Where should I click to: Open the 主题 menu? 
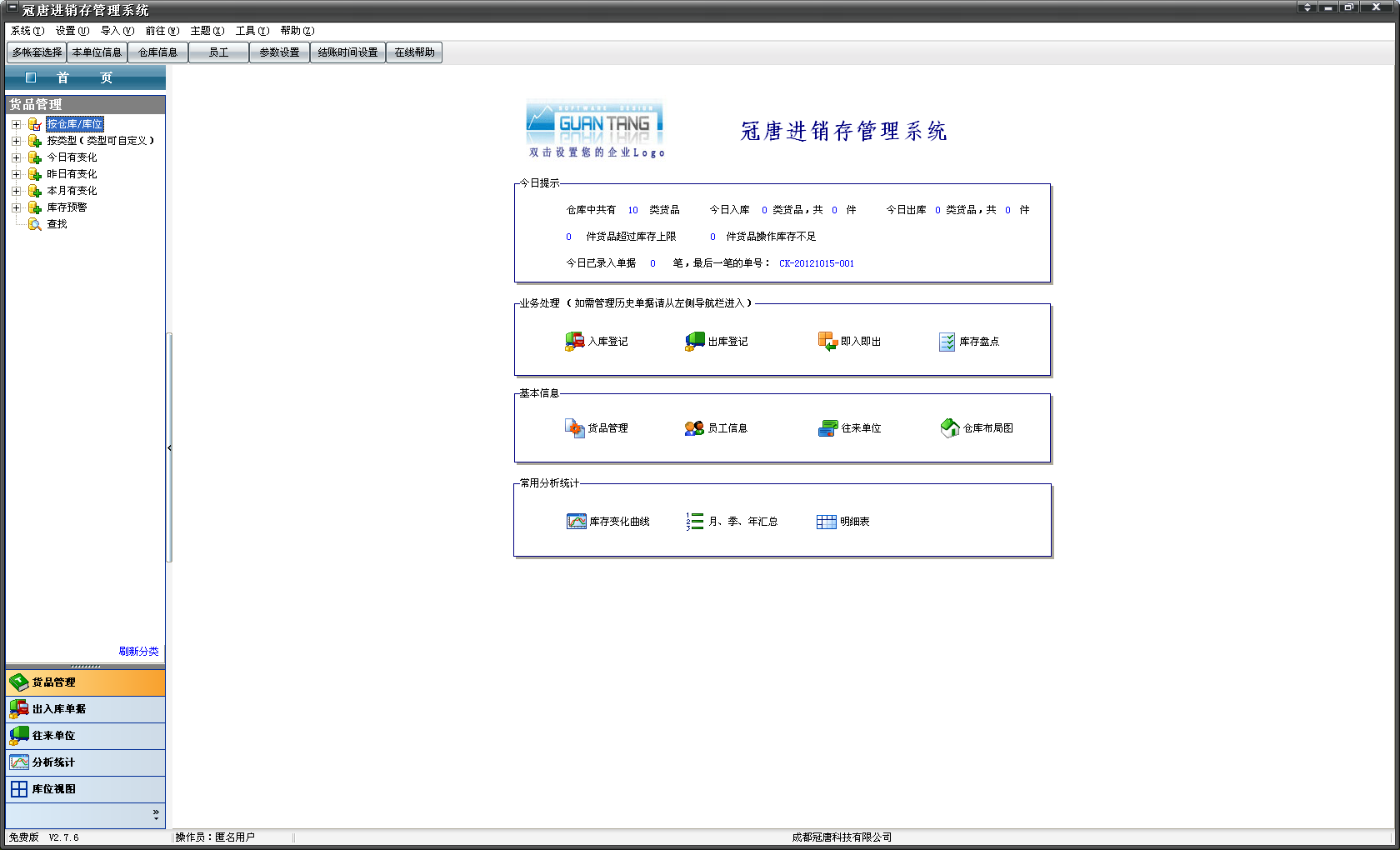207,31
